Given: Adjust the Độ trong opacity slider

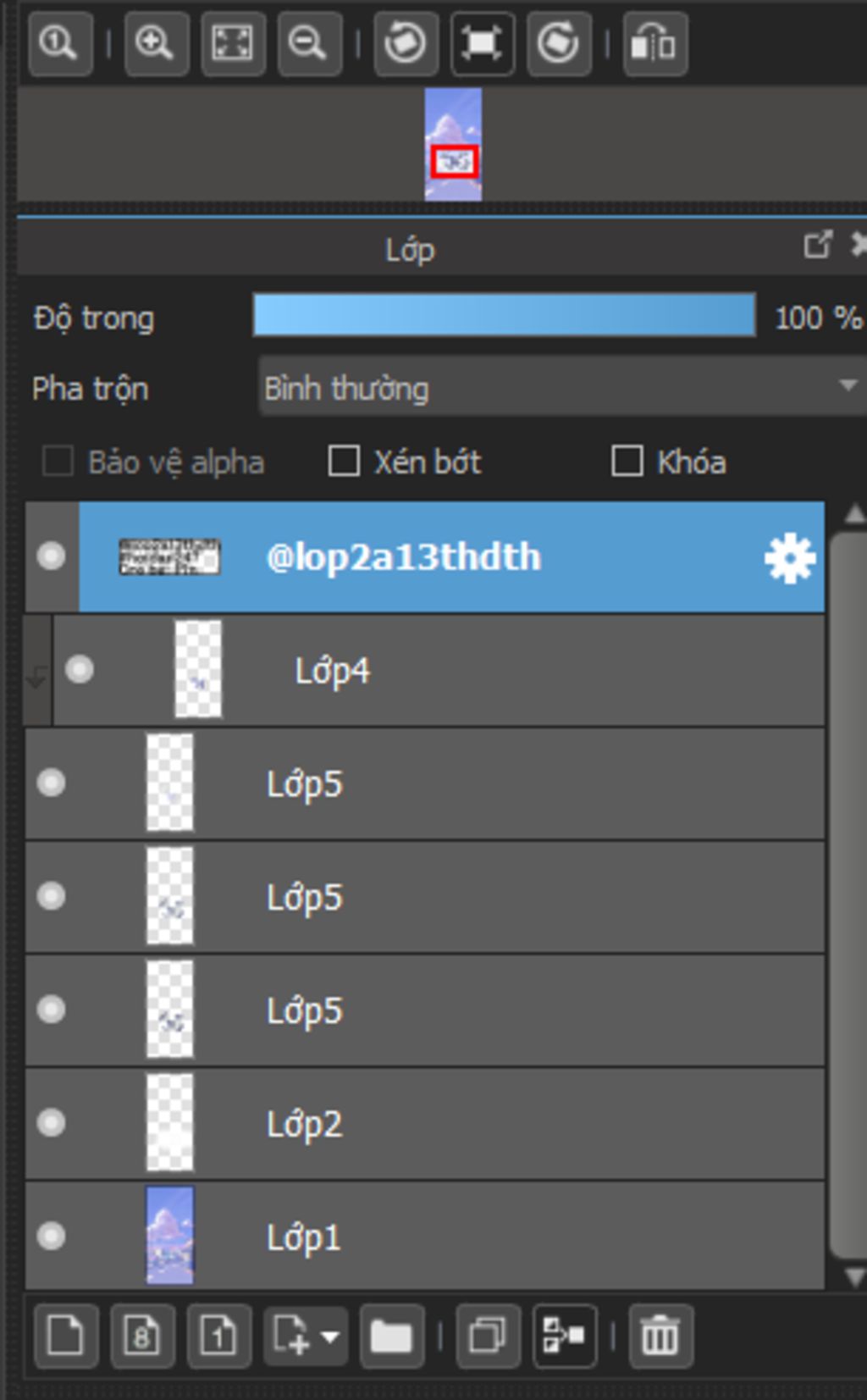Looking at the screenshot, I should [x=504, y=316].
